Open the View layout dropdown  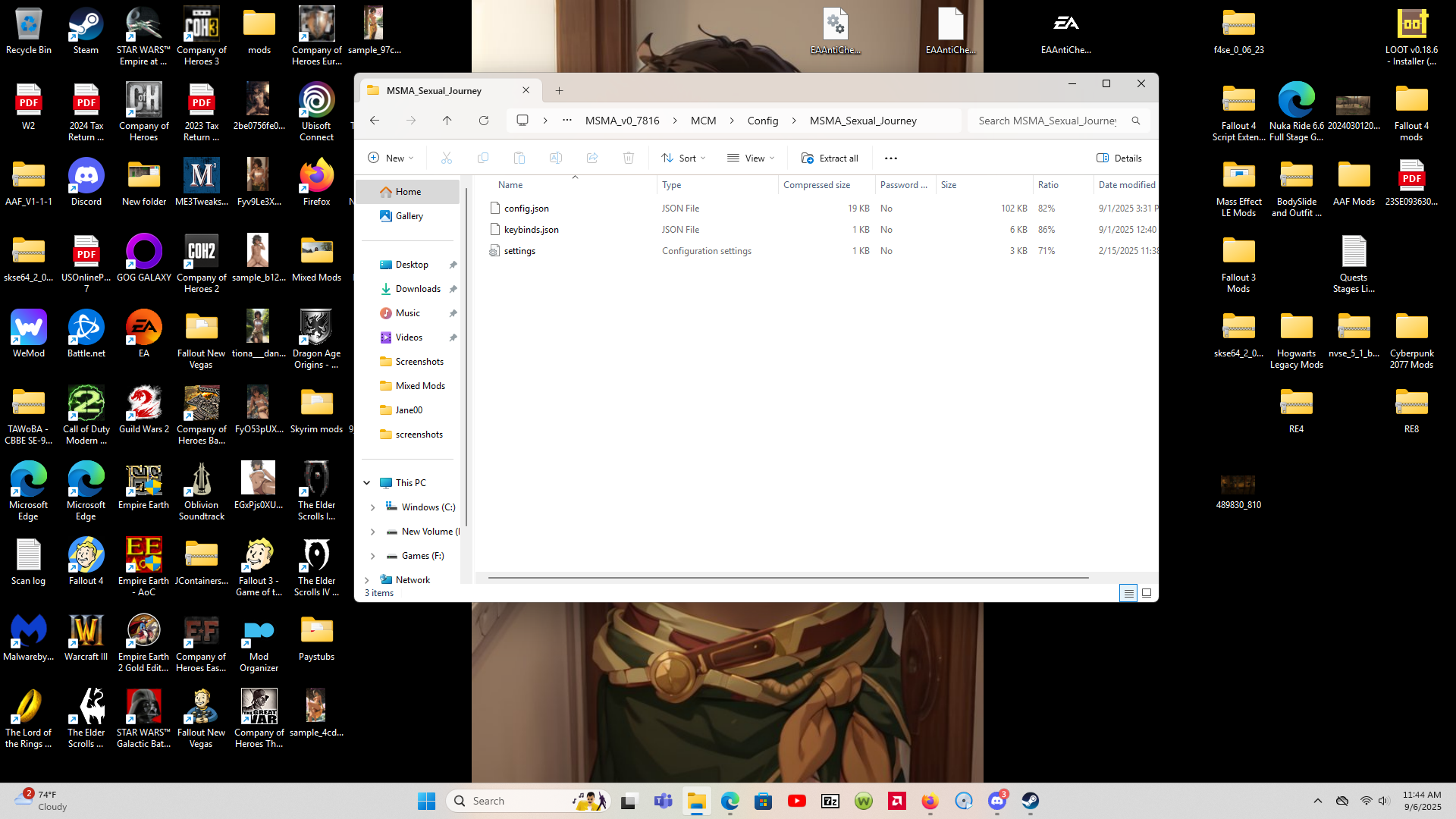tap(751, 158)
